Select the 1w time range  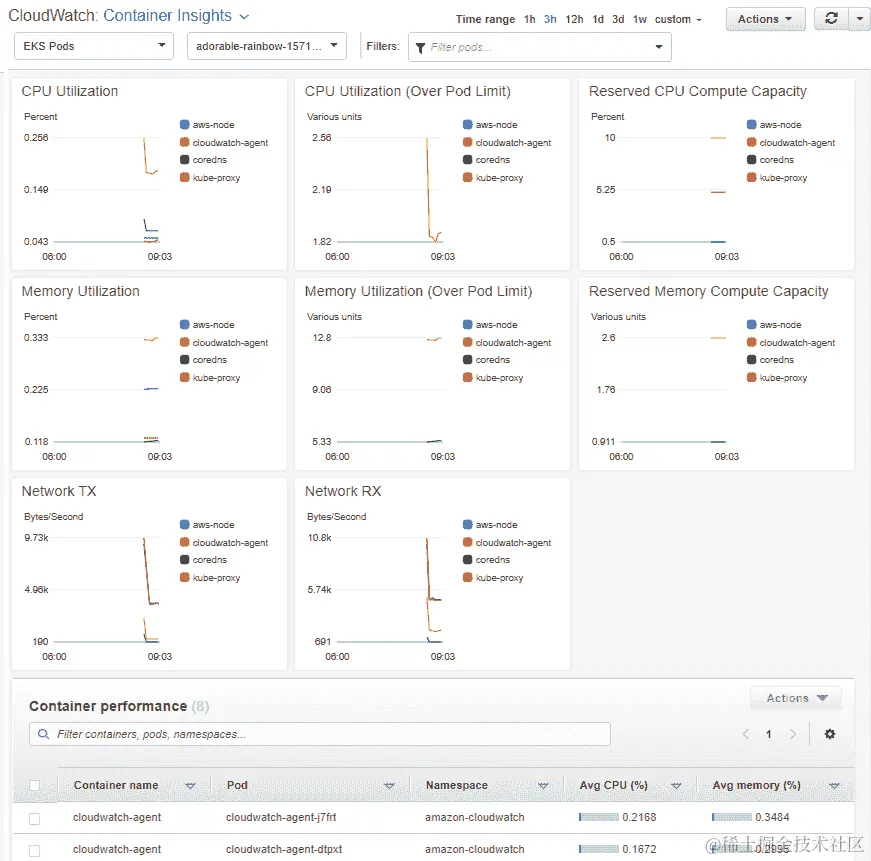640,19
